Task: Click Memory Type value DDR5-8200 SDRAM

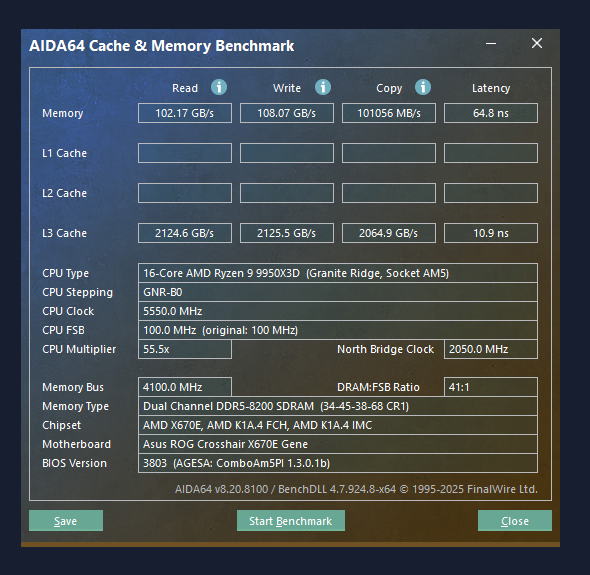Action: click(x=338, y=406)
